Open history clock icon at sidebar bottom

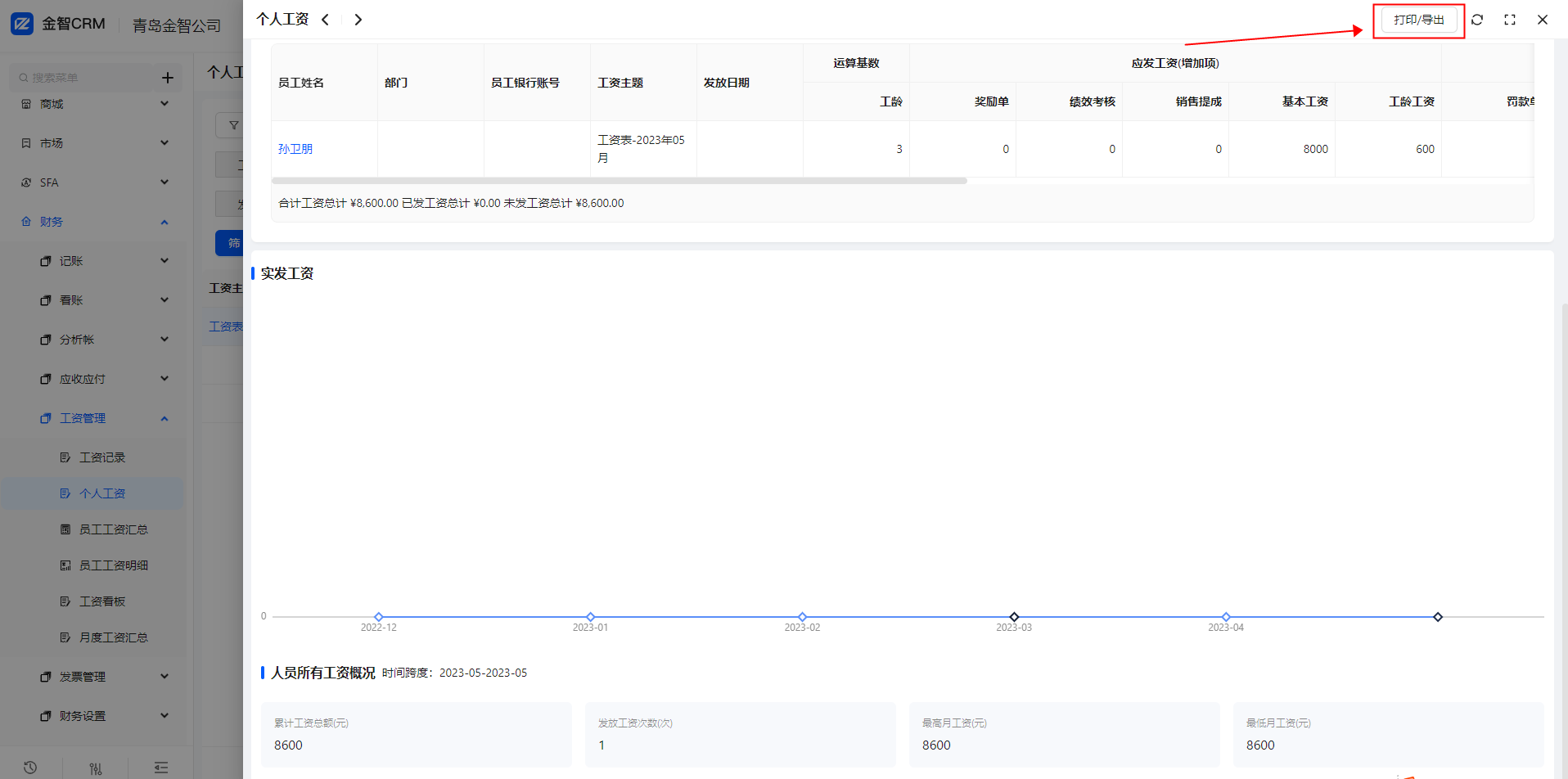(x=30, y=768)
